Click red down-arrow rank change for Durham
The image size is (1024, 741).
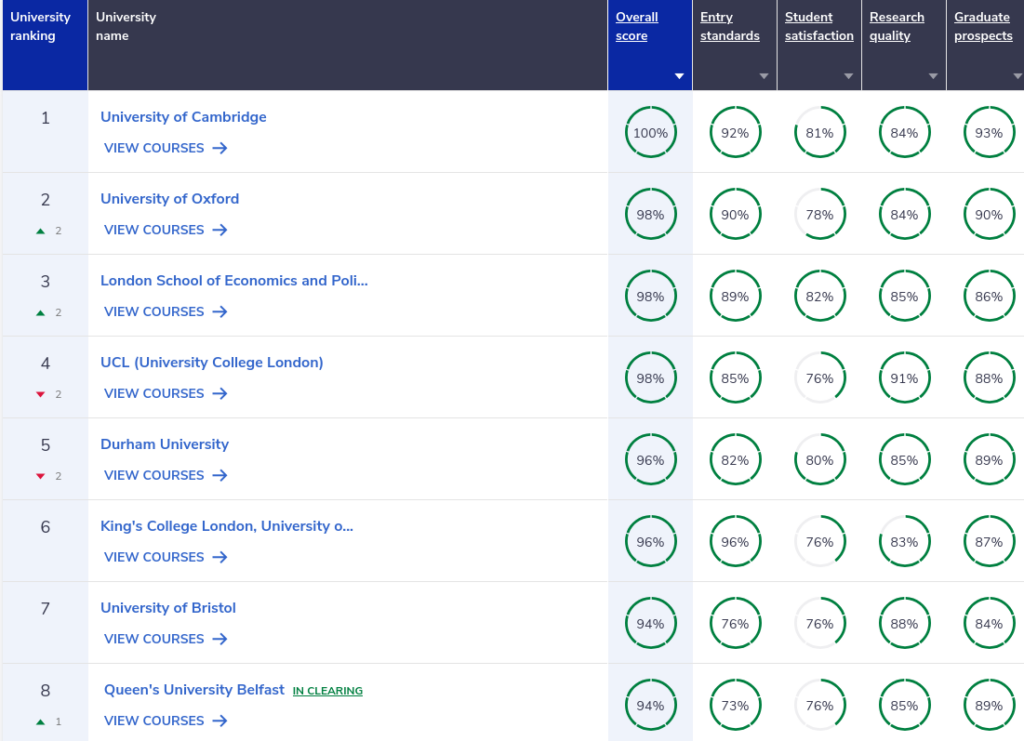[40, 476]
